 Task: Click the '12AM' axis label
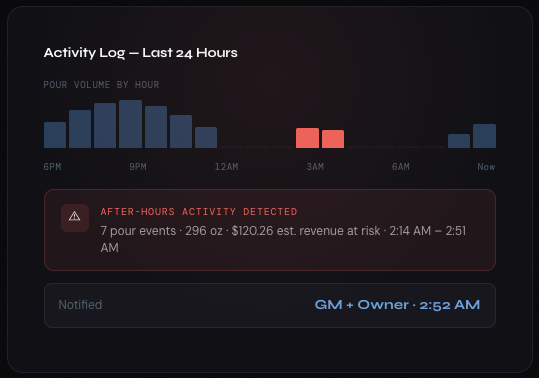pos(226,167)
